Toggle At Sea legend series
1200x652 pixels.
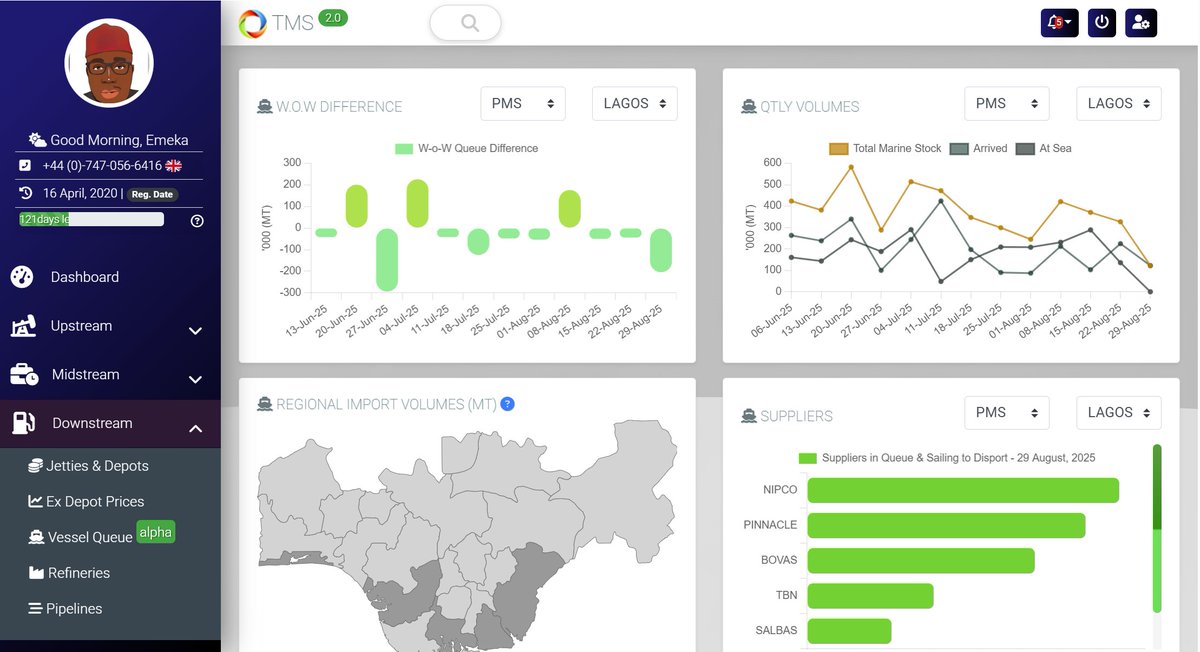[1044, 148]
